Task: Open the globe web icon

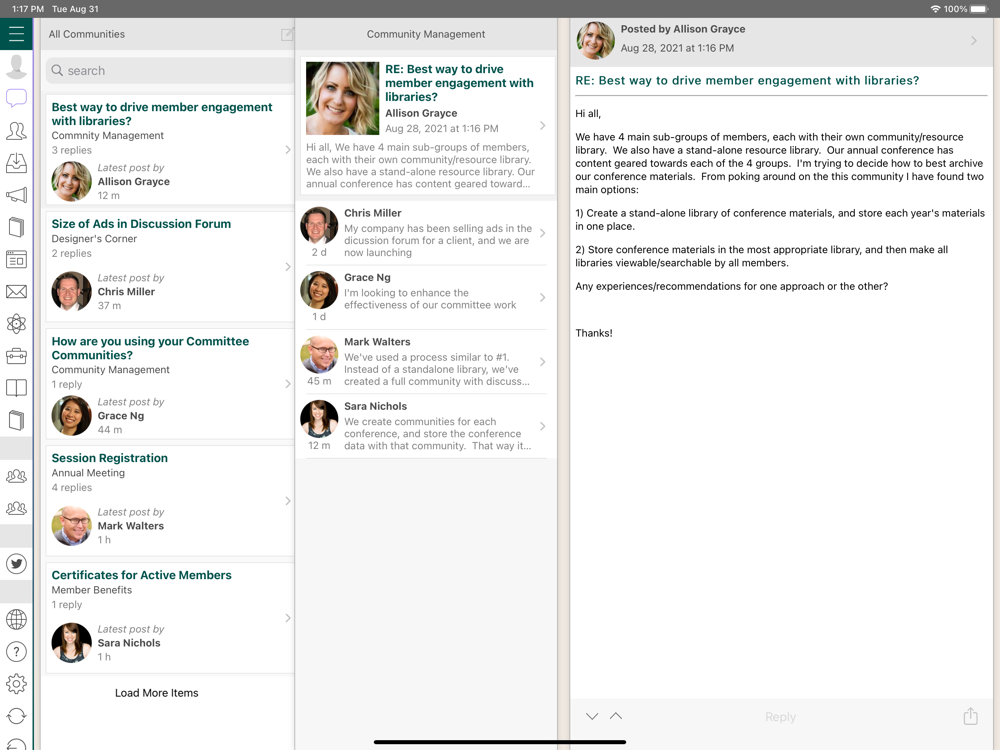Action: pos(16,619)
